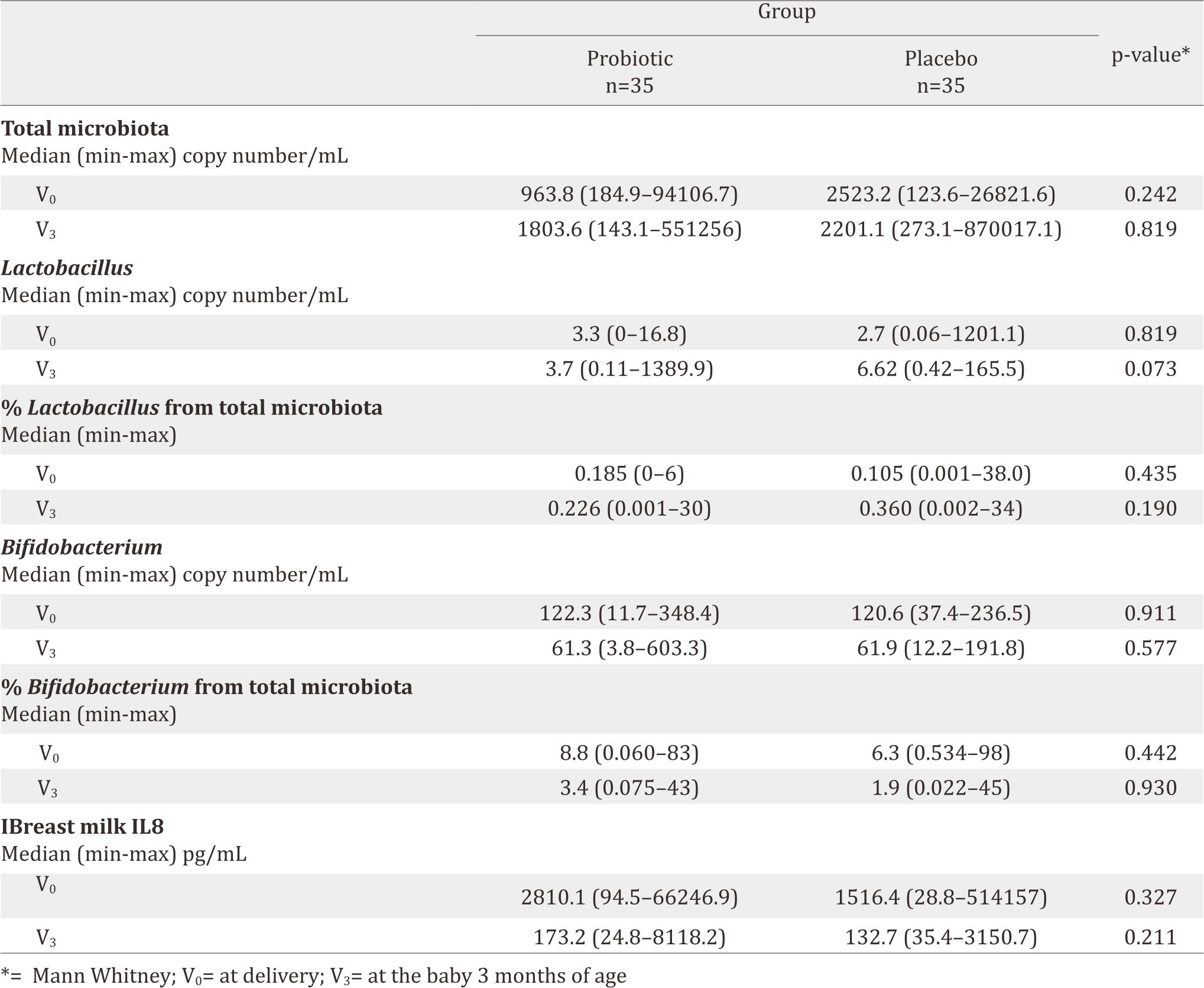Screen dimensions: 1204x988
Task: Select p-value '0.442'
Action: tap(1150, 753)
